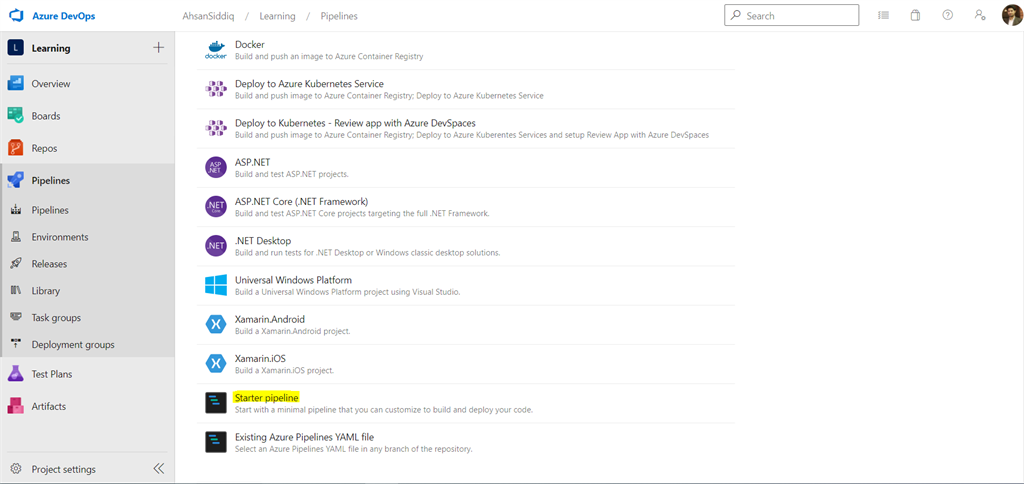The height and width of the screenshot is (484, 1024).
Task: Choose Universal Windows Platform template title
Action: click(293, 280)
